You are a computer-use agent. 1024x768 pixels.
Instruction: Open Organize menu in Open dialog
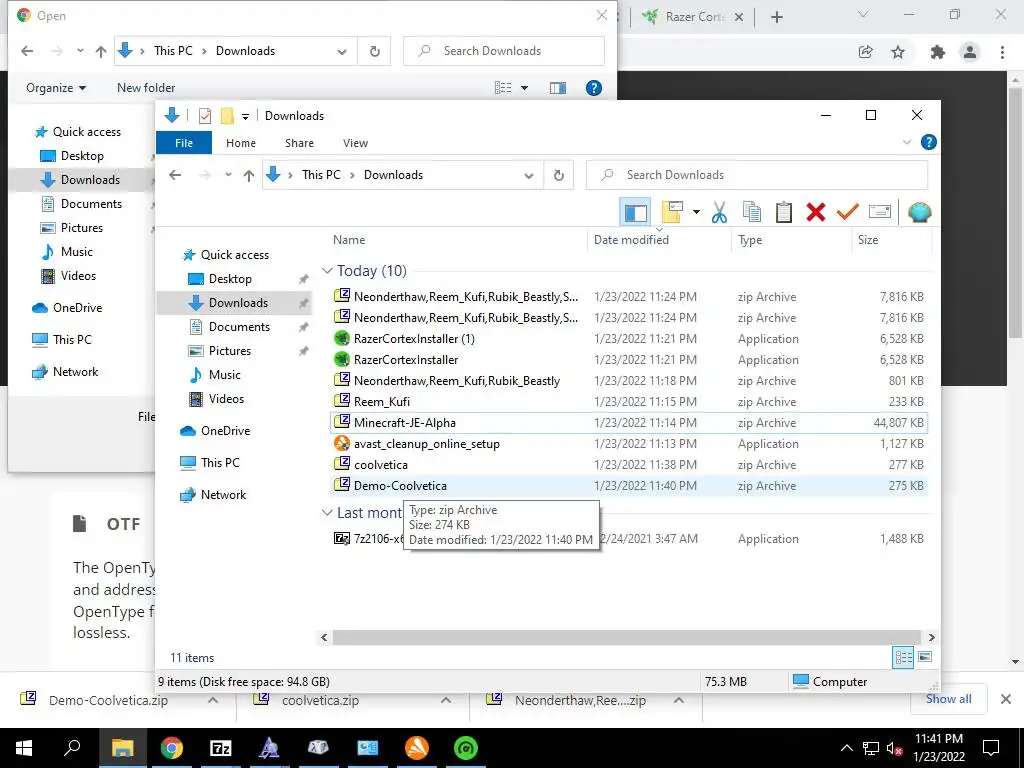click(56, 88)
